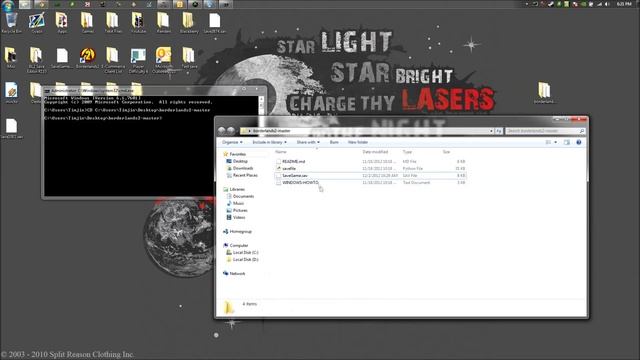Image resolution: width=640 pixels, height=360 pixels.
Task: Open the Youtube folder on desktop
Action: click(x=138, y=22)
